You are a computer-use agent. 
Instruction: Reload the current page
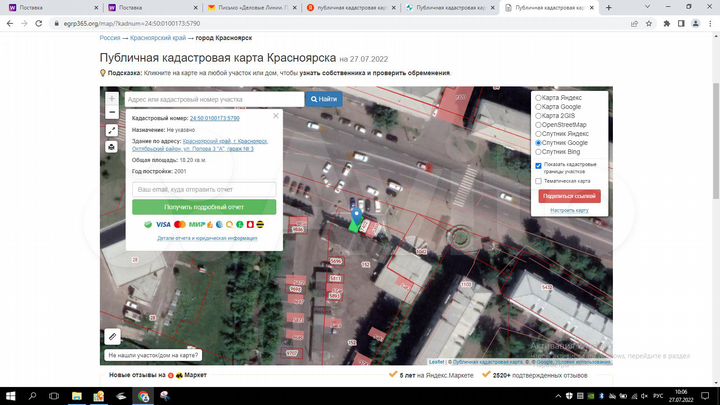coord(39,23)
